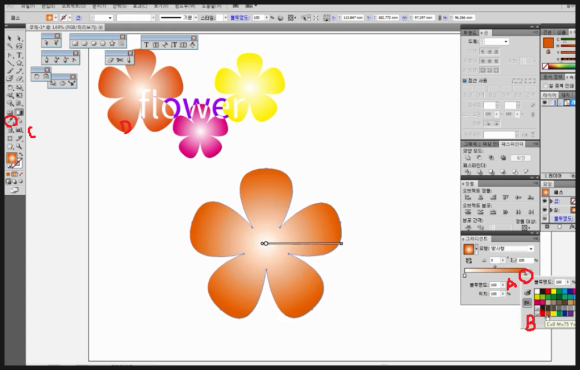Screen dimensions: 580x370
Task: Switch popup to Color mixer icon
Action: [x=528, y=293]
